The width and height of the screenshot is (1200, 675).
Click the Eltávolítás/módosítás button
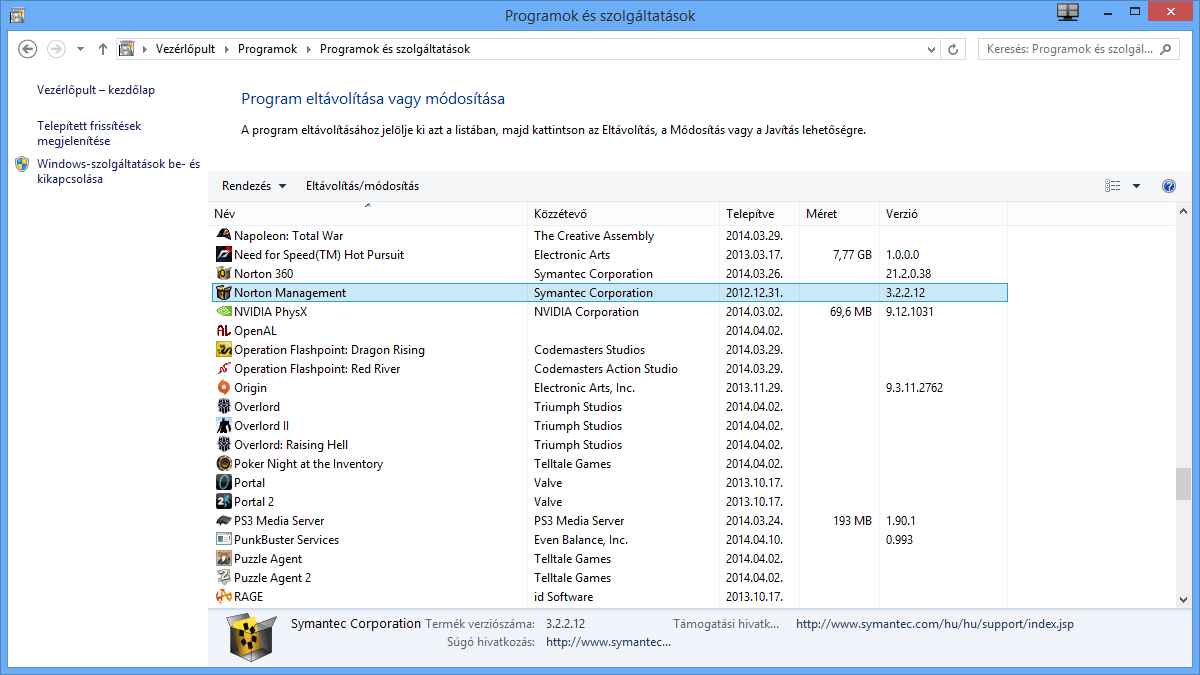point(362,186)
